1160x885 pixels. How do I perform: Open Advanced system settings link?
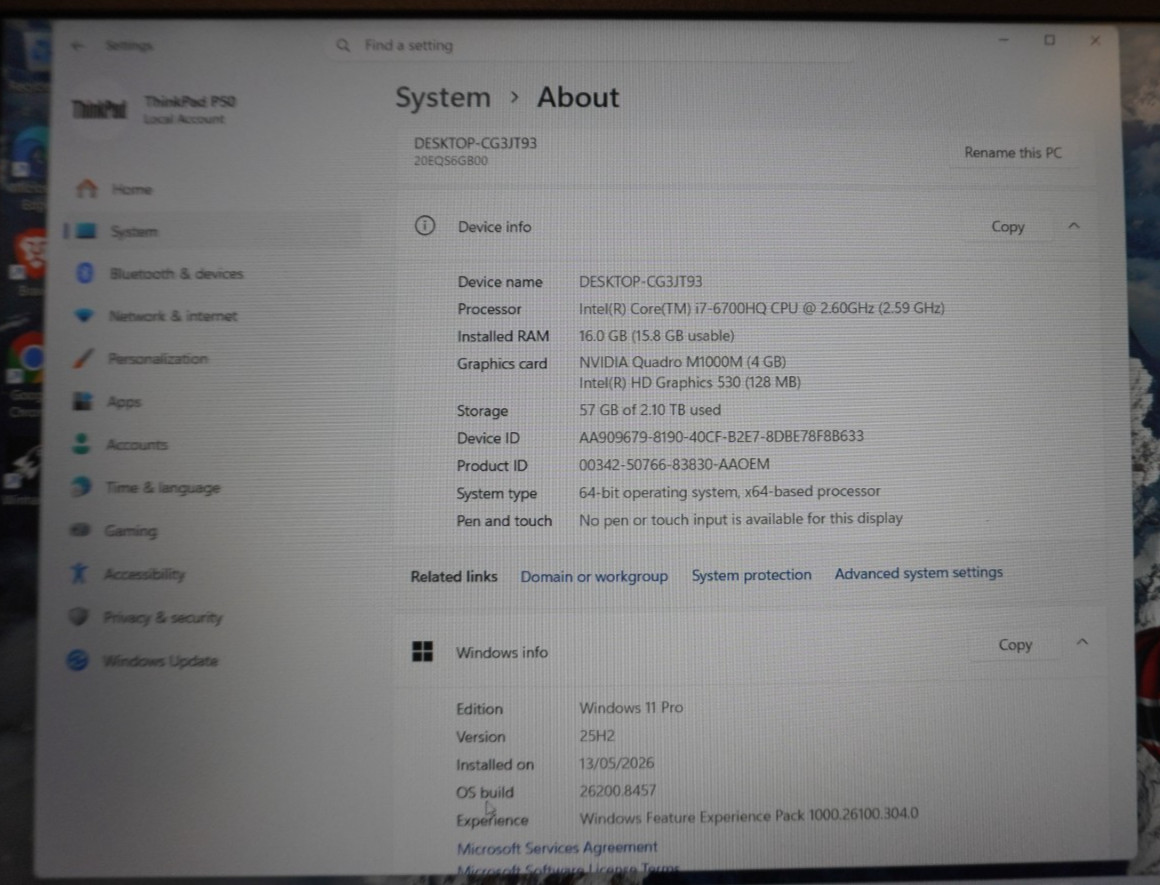coord(918,573)
